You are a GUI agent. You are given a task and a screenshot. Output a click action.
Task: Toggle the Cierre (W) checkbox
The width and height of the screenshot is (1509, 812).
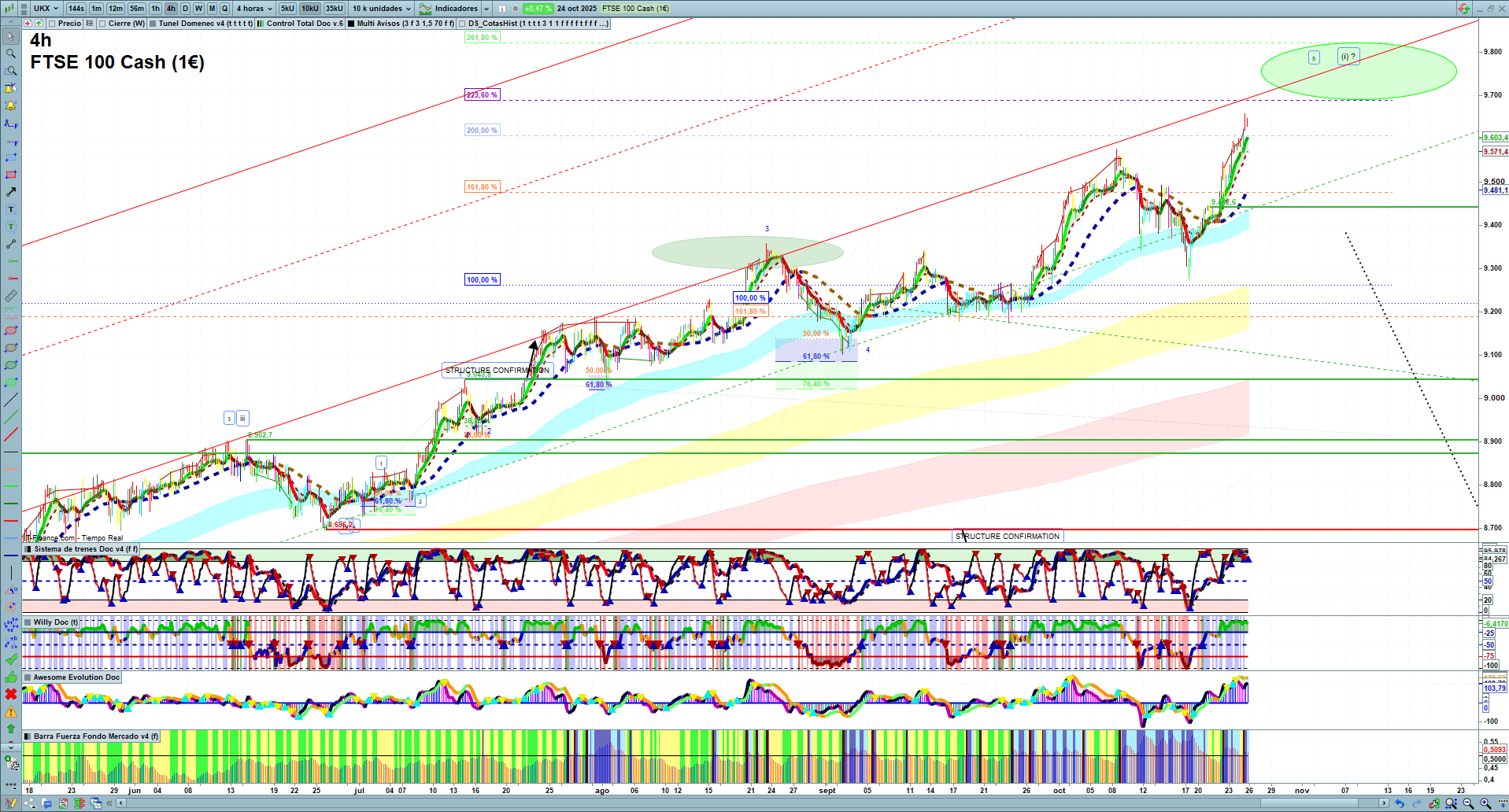click(103, 24)
